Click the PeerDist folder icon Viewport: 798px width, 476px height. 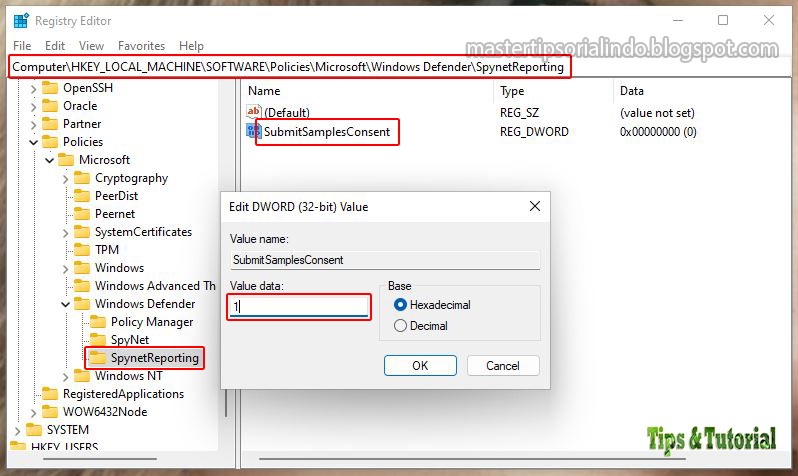[81, 195]
